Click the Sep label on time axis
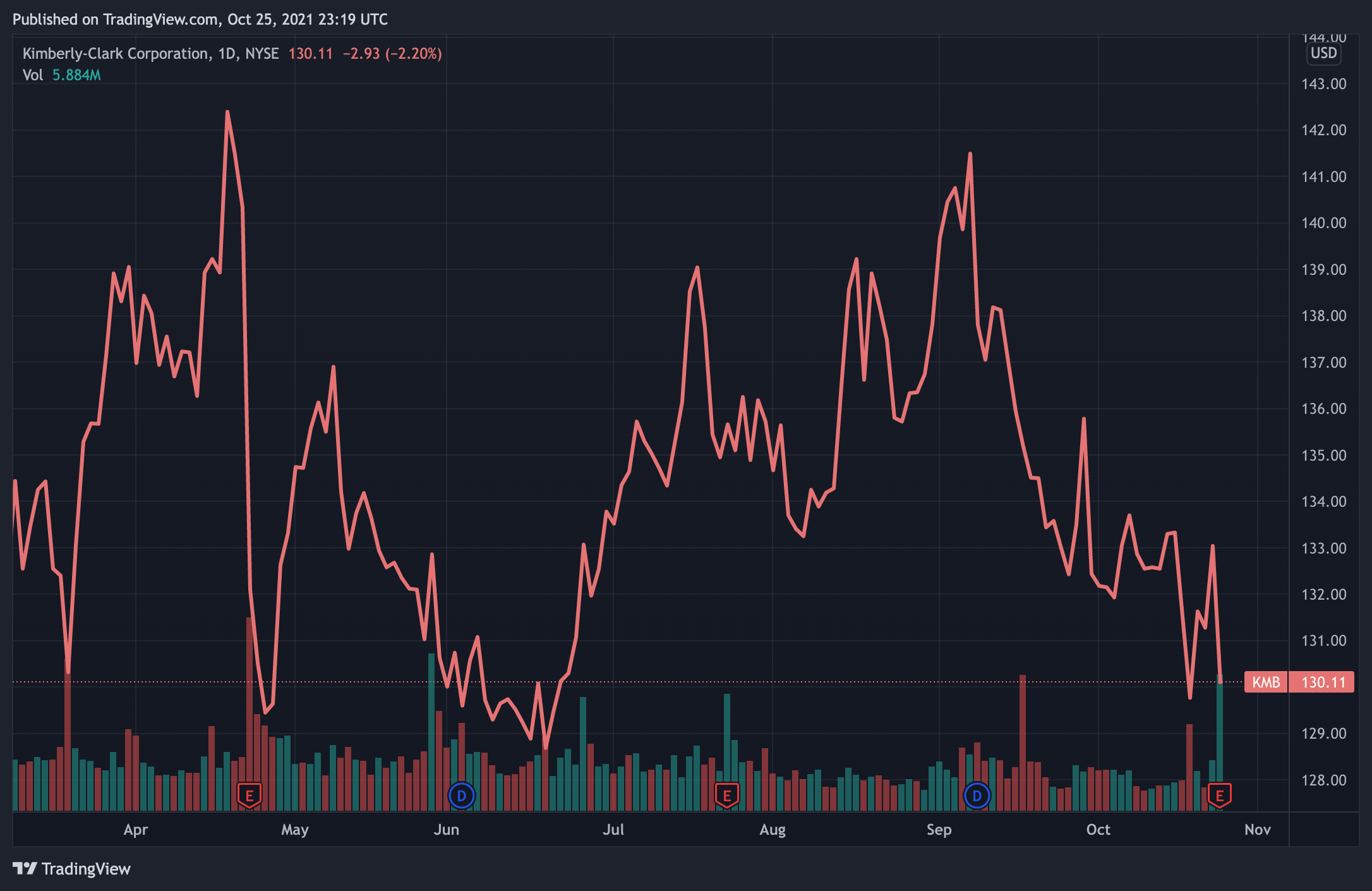The width and height of the screenshot is (1372, 891). click(939, 830)
